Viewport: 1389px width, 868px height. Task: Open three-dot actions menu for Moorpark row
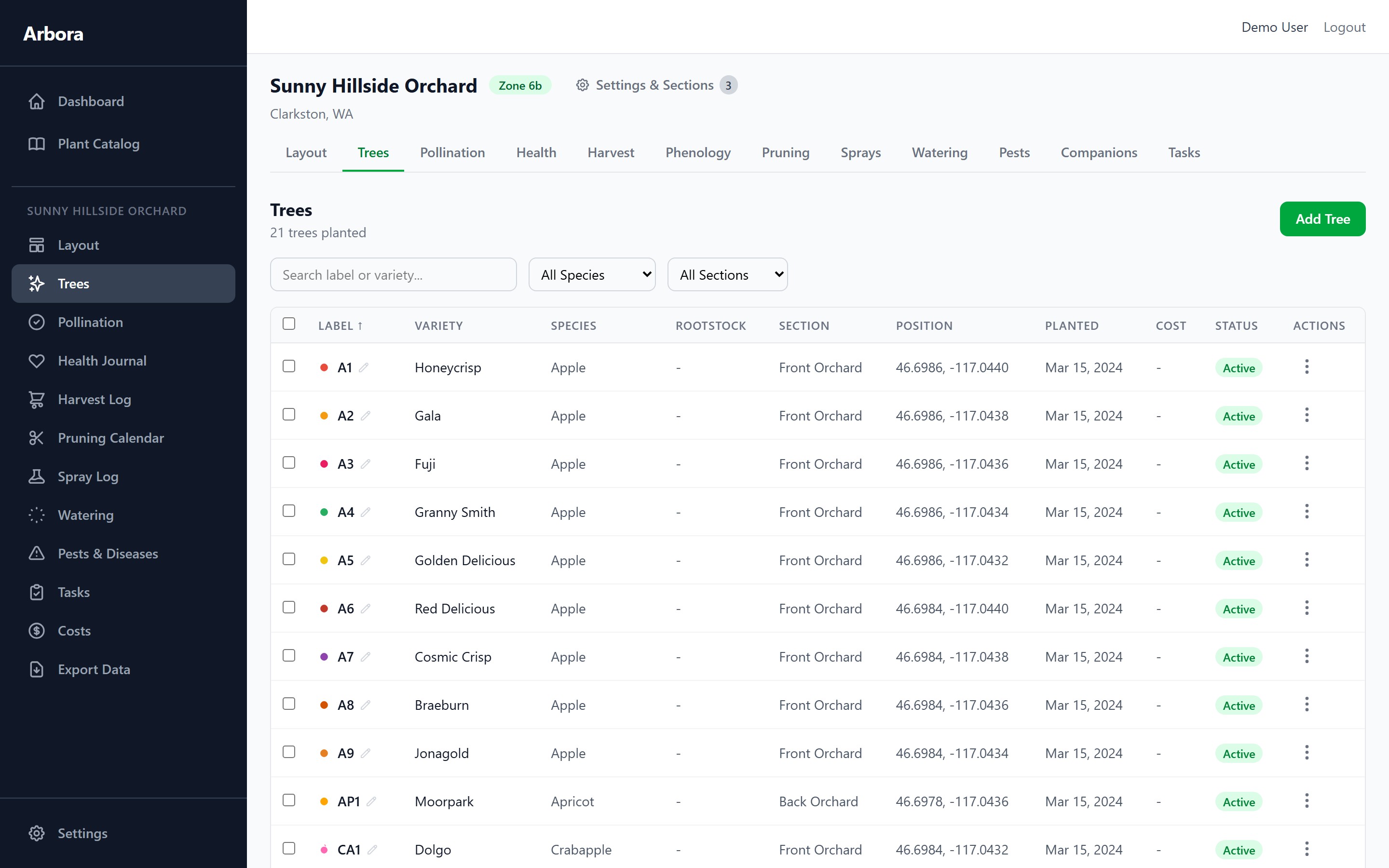(1307, 801)
